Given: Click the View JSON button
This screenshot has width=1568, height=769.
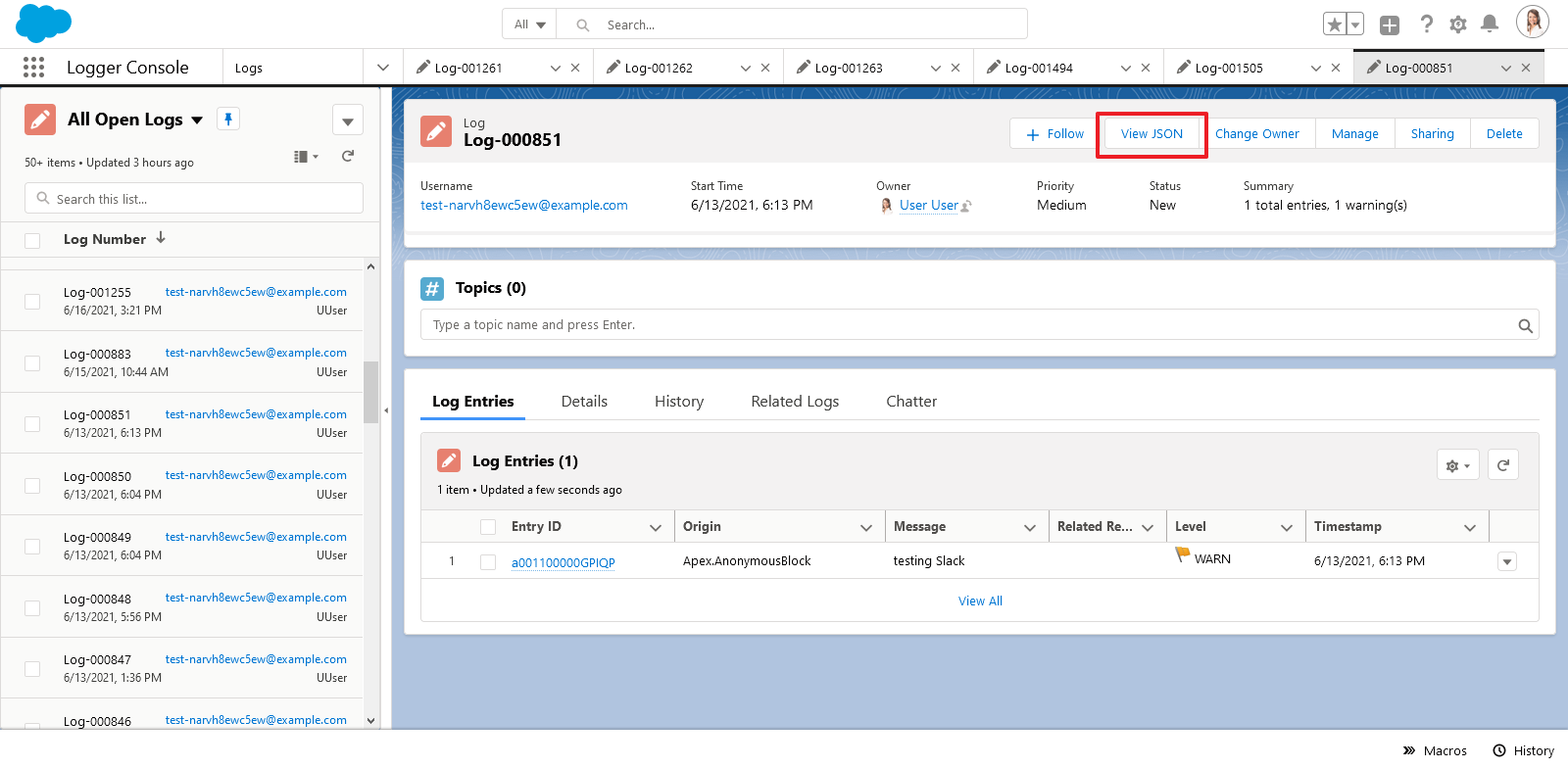Looking at the screenshot, I should [1151, 134].
